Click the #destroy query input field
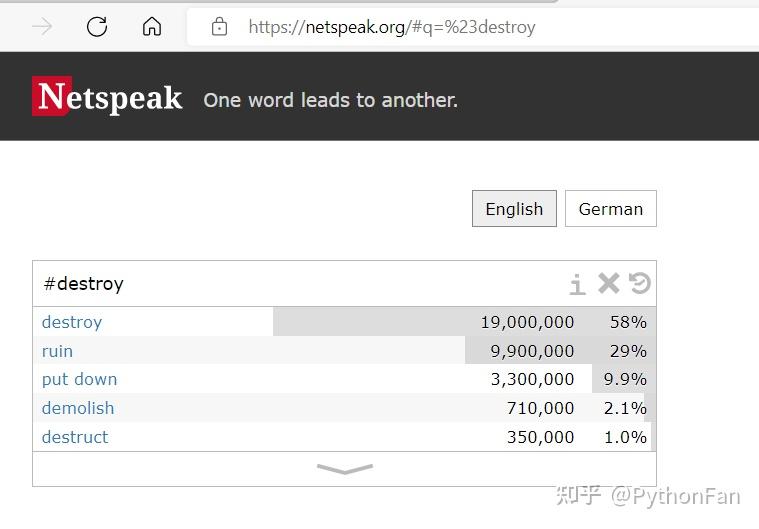This screenshot has width=759, height=529. [x=300, y=284]
